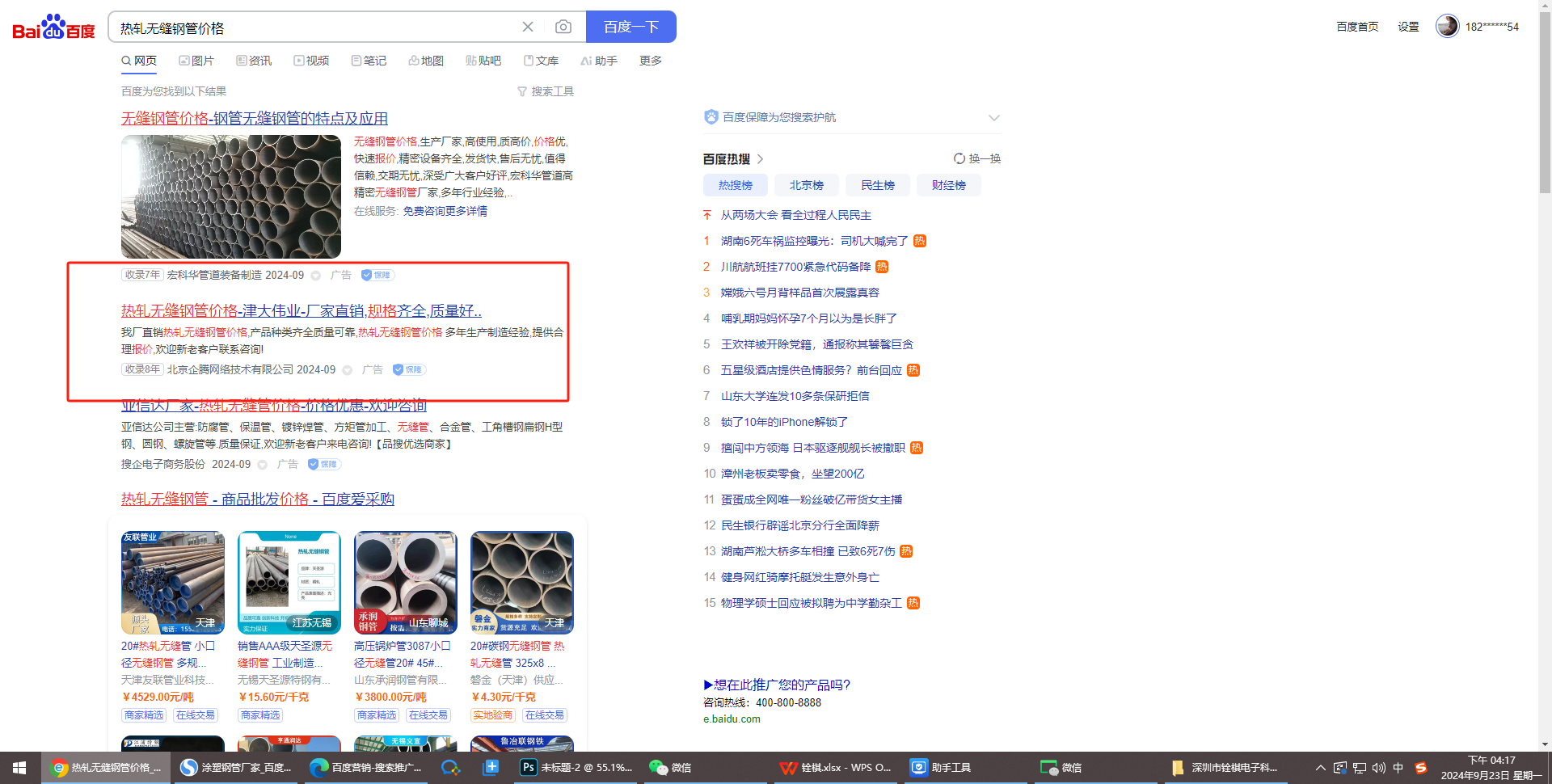
Task: Open product link 销售AAA级天圣源无缝钢管
Action: point(285,655)
